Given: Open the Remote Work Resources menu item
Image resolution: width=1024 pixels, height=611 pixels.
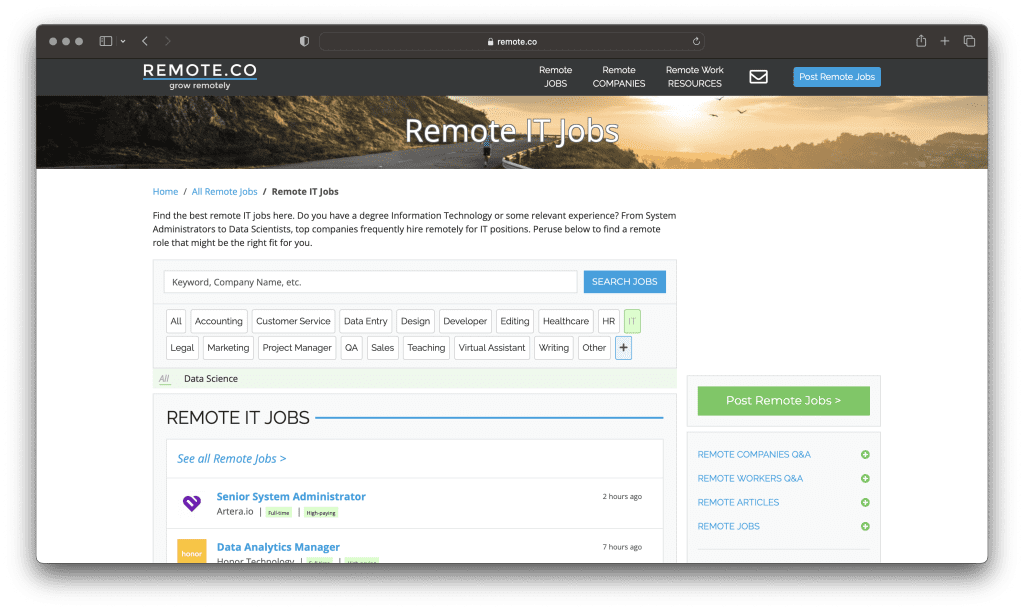Looking at the screenshot, I should pyautogui.click(x=694, y=77).
